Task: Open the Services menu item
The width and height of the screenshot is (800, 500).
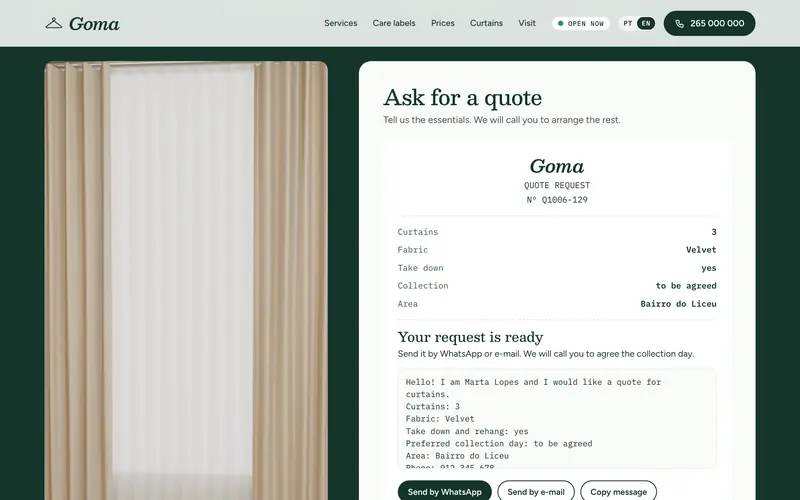Action: point(340,23)
